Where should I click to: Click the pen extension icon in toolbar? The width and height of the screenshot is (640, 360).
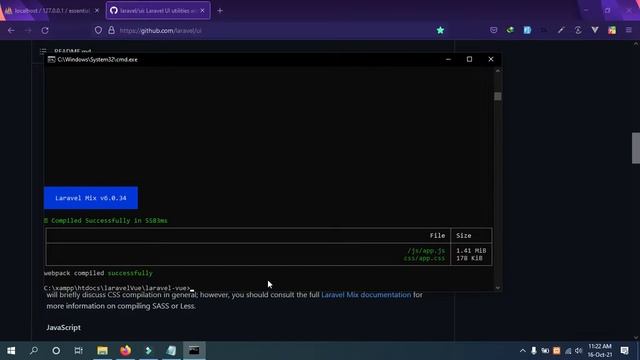coord(561,30)
